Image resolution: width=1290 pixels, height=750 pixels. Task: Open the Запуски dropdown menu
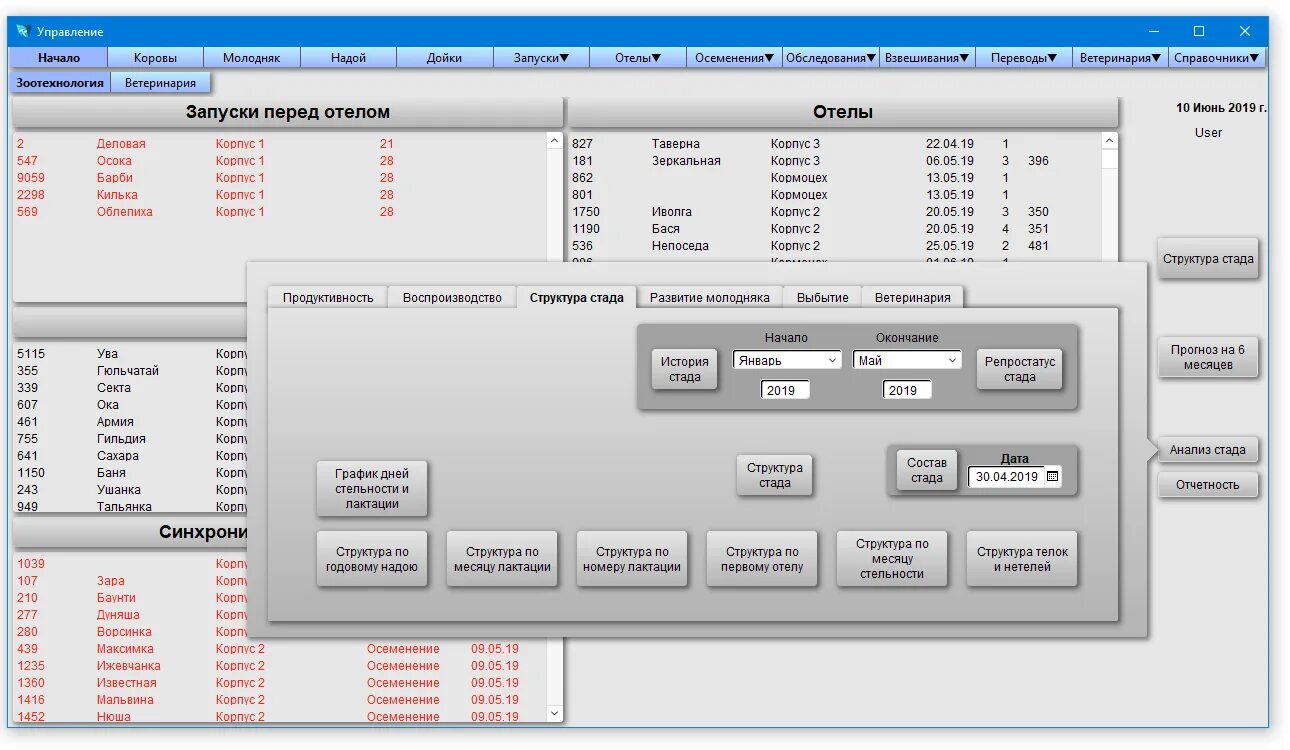pyautogui.click(x=541, y=58)
